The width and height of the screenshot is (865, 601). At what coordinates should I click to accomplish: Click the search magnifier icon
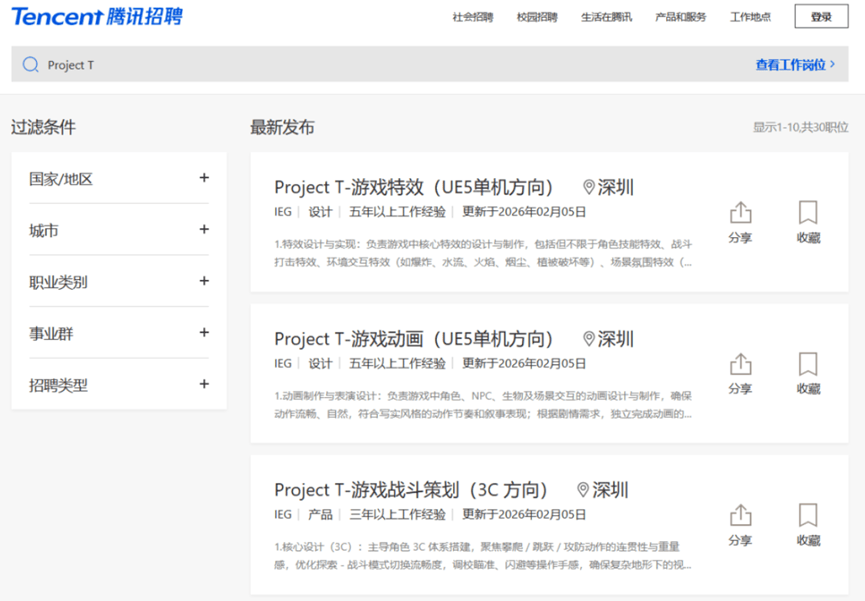click(x=30, y=65)
